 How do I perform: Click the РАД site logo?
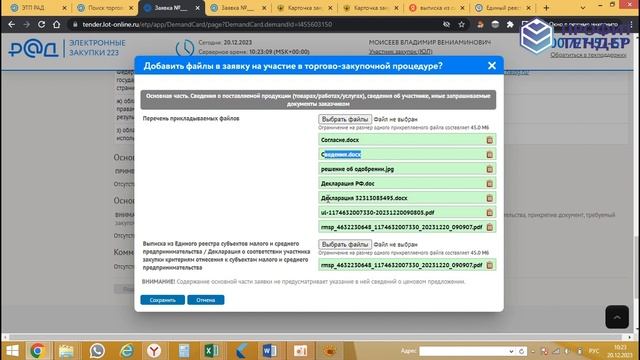pyautogui.click(x=33, y=49)
